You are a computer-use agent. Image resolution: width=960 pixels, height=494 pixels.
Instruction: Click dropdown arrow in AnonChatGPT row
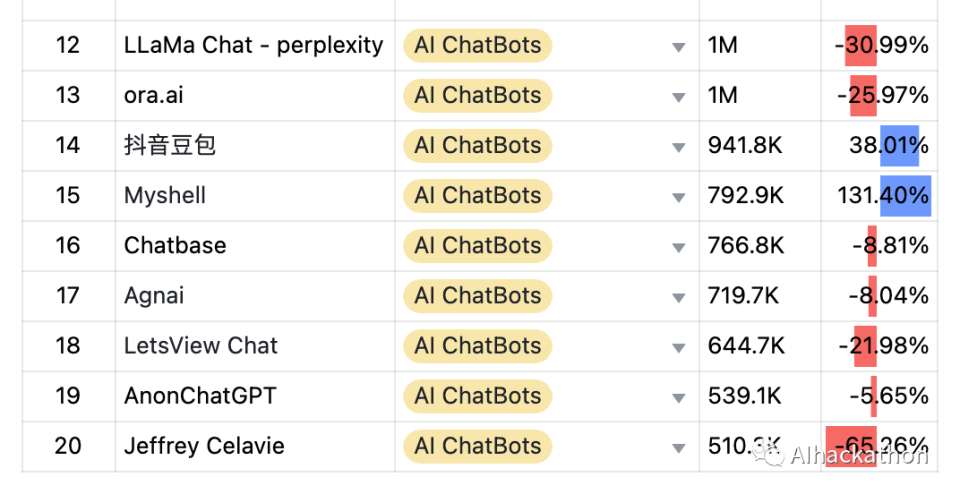point(679,397)
